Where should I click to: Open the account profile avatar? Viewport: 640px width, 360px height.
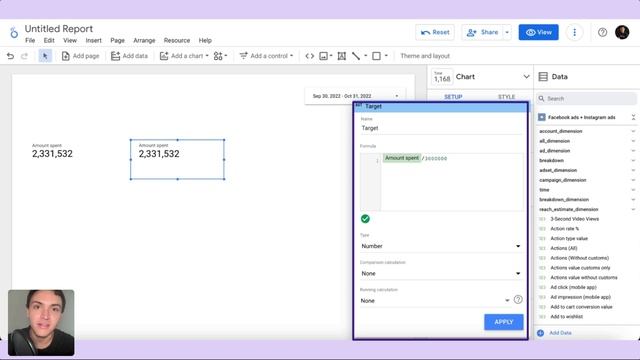click(x=622, y=32)
